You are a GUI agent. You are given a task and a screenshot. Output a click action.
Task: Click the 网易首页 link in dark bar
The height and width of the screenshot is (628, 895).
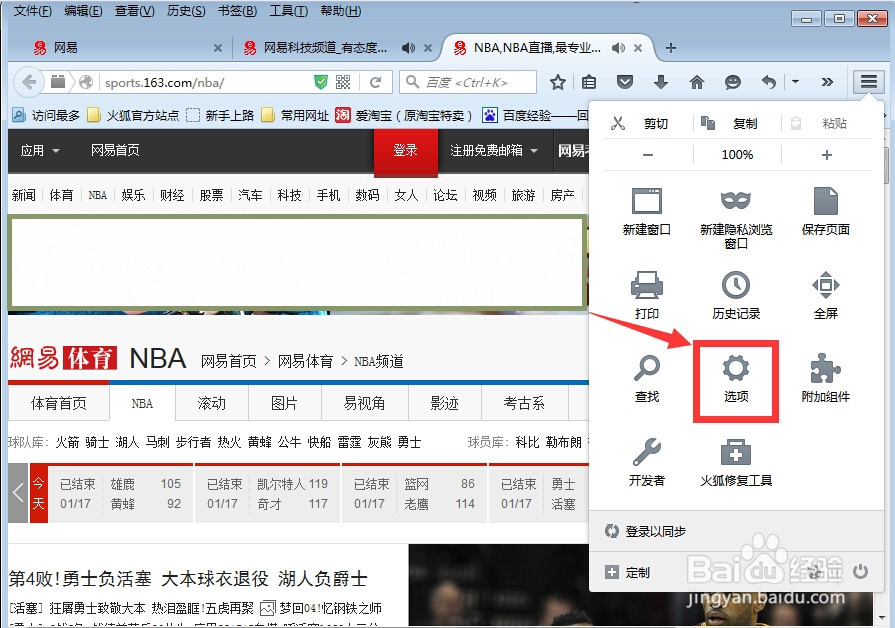coord(115,150)
